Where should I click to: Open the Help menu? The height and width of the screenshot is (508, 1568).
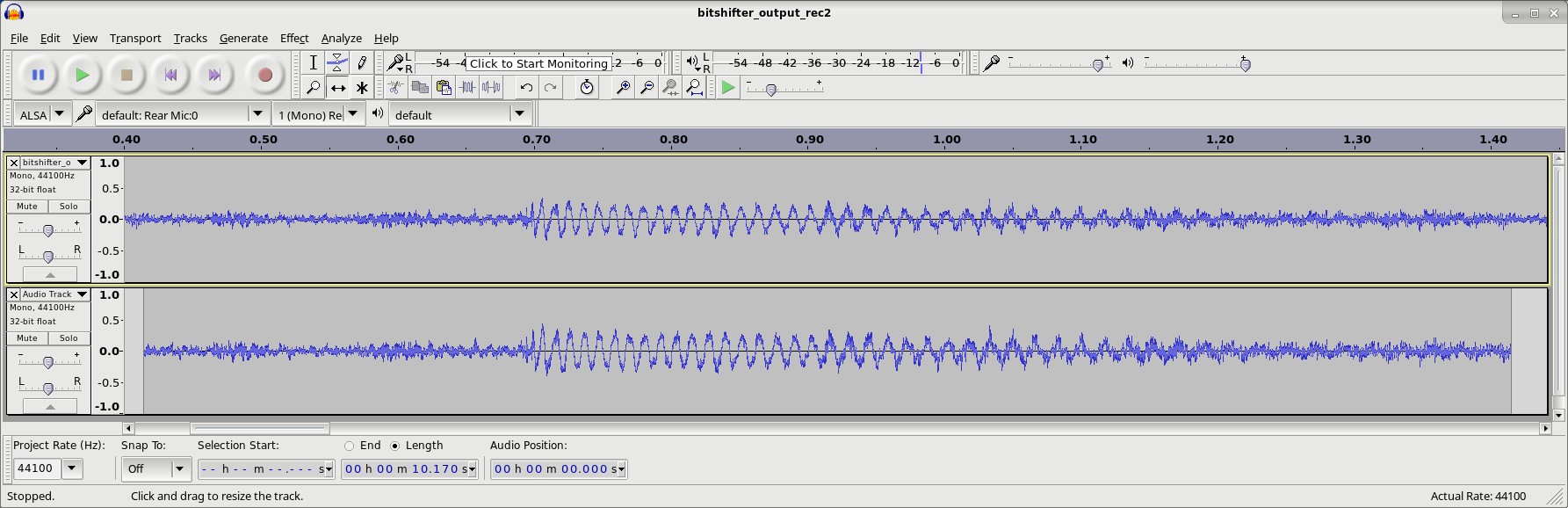point(387,39)
